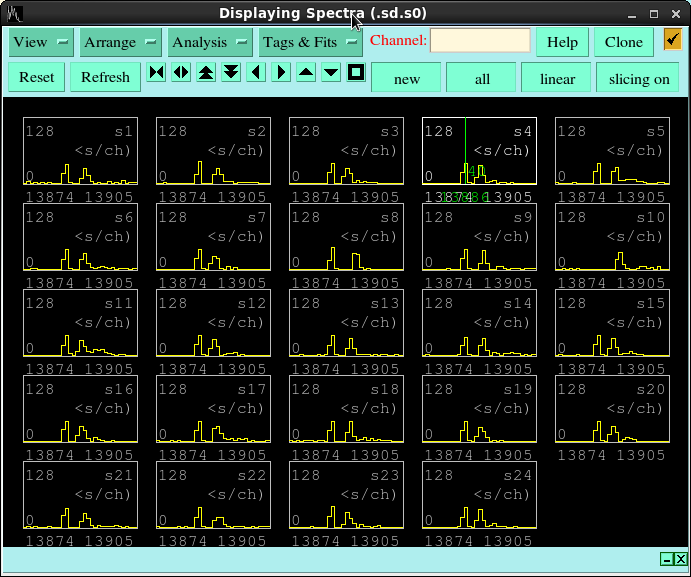Select spectrum panel s21
Image resolution: width=691 pixels, height=577 pixels.
pyautogui.click(x=81, y=495)
